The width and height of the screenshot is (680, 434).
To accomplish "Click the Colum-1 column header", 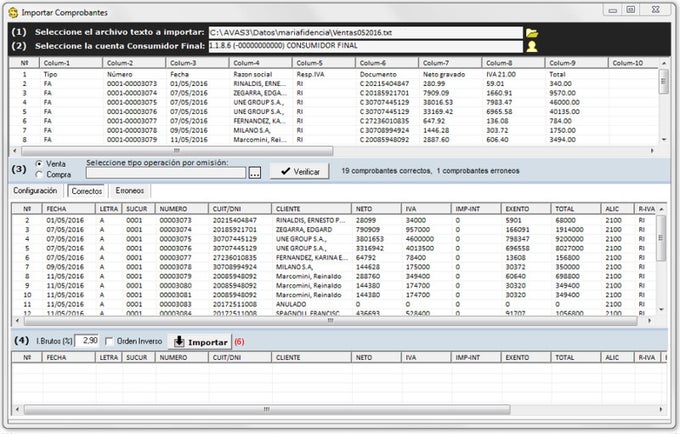I will pyautogui.click(x=71, y=63).
